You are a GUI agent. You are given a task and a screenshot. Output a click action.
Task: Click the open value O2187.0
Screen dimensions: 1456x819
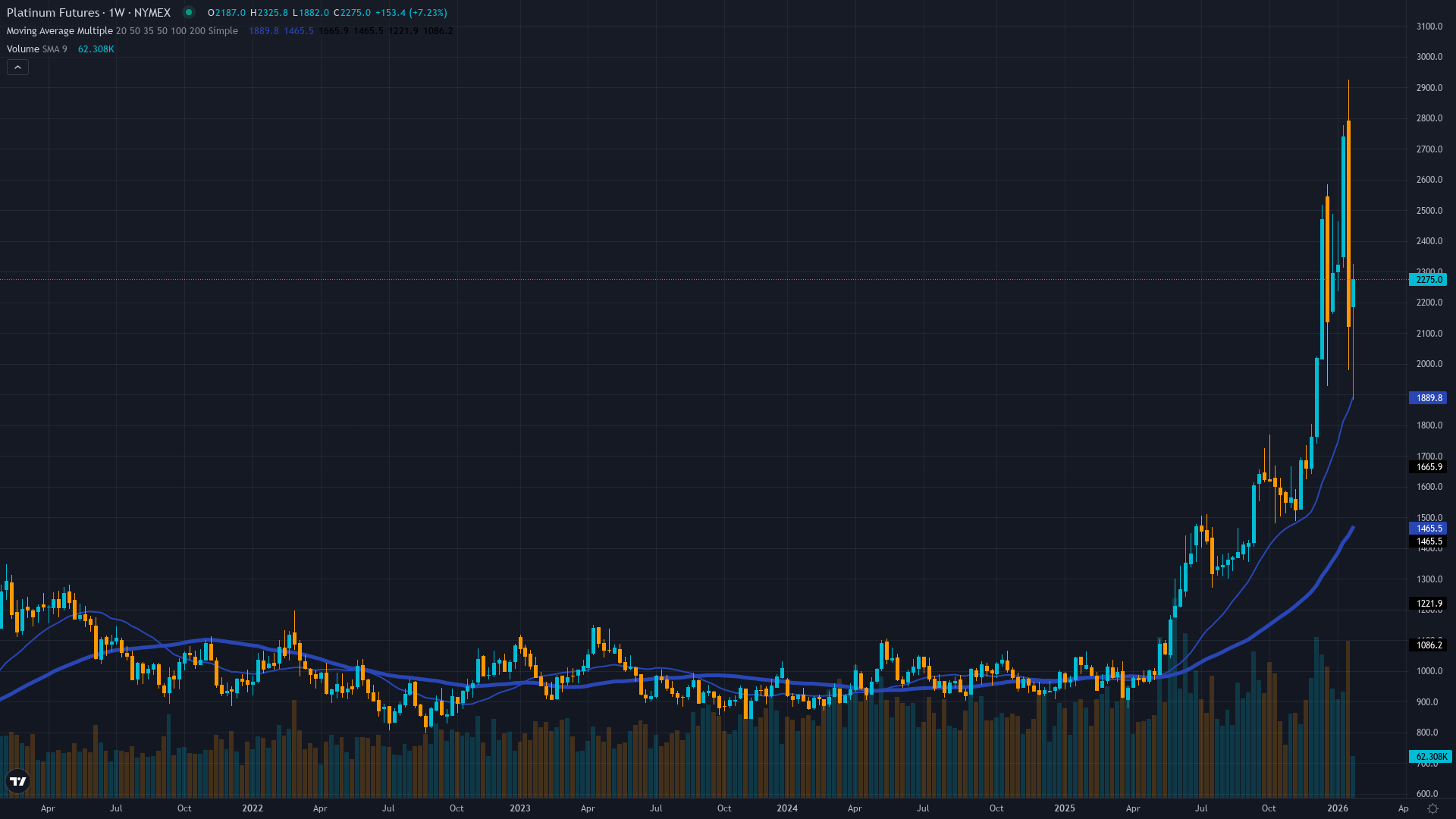227,13
